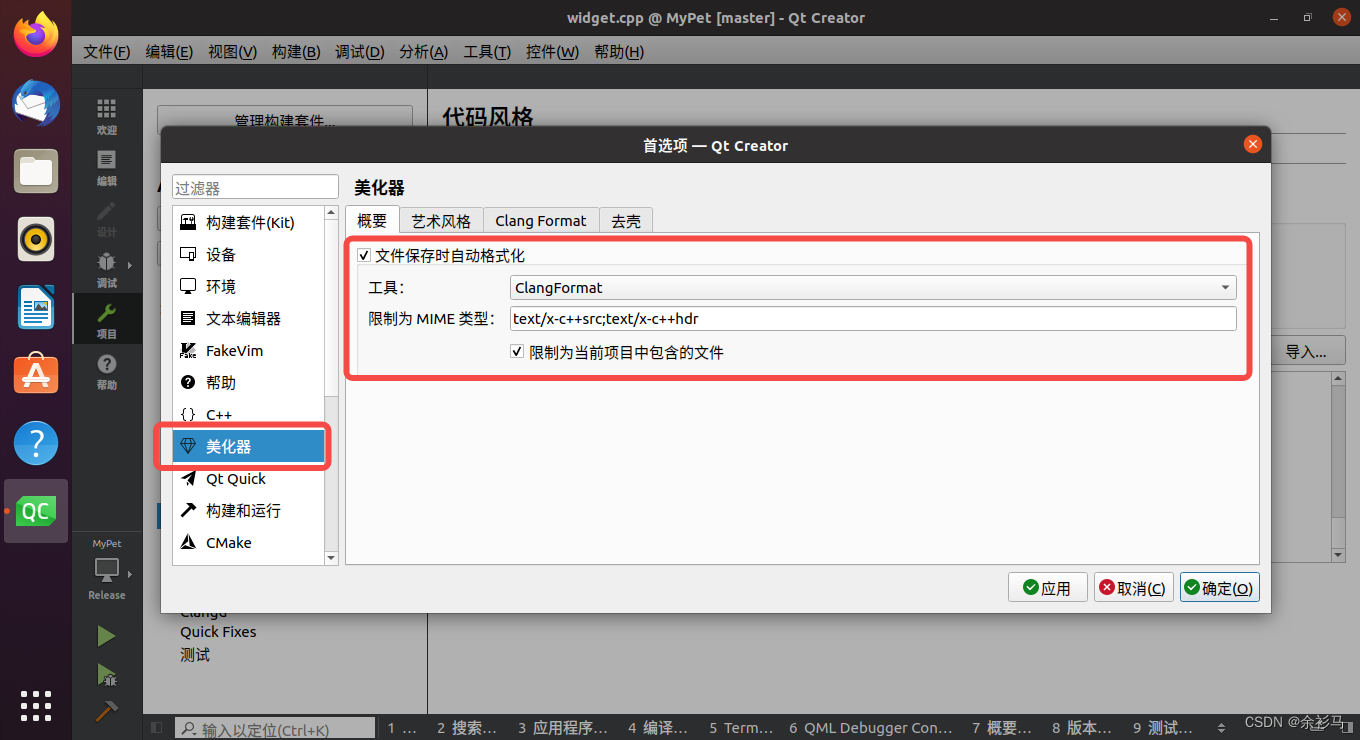
Task: Click Quick Fixes in the project settings list
Action: (218, 632)
